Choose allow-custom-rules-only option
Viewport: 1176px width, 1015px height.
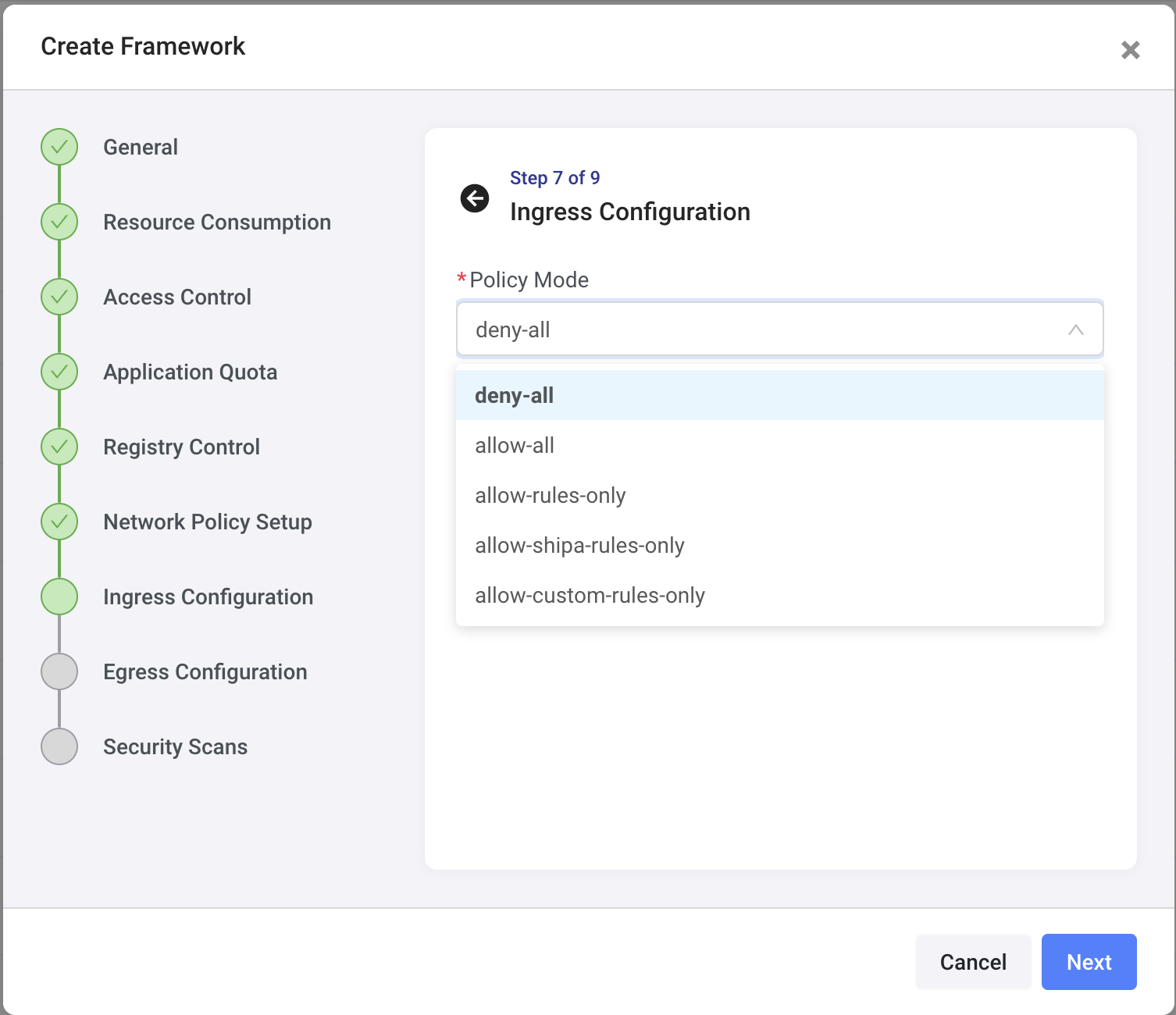point(590,596)
